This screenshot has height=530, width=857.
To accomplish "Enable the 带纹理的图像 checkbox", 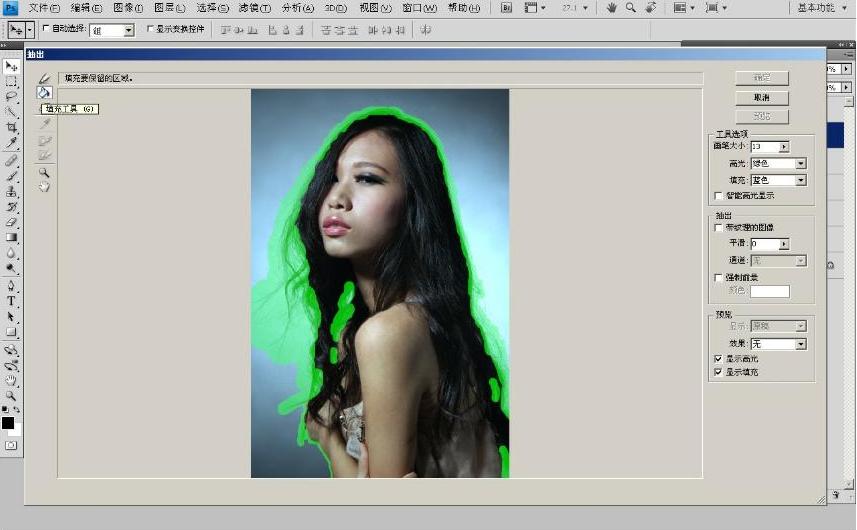I will tap(718, 227).
